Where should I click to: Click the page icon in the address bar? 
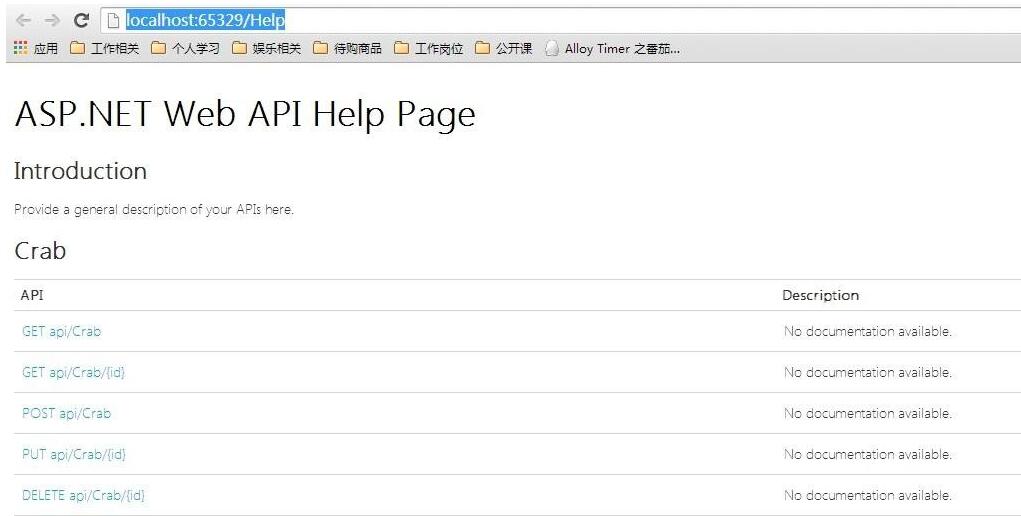pyautogui.click(x=114, y=21)
